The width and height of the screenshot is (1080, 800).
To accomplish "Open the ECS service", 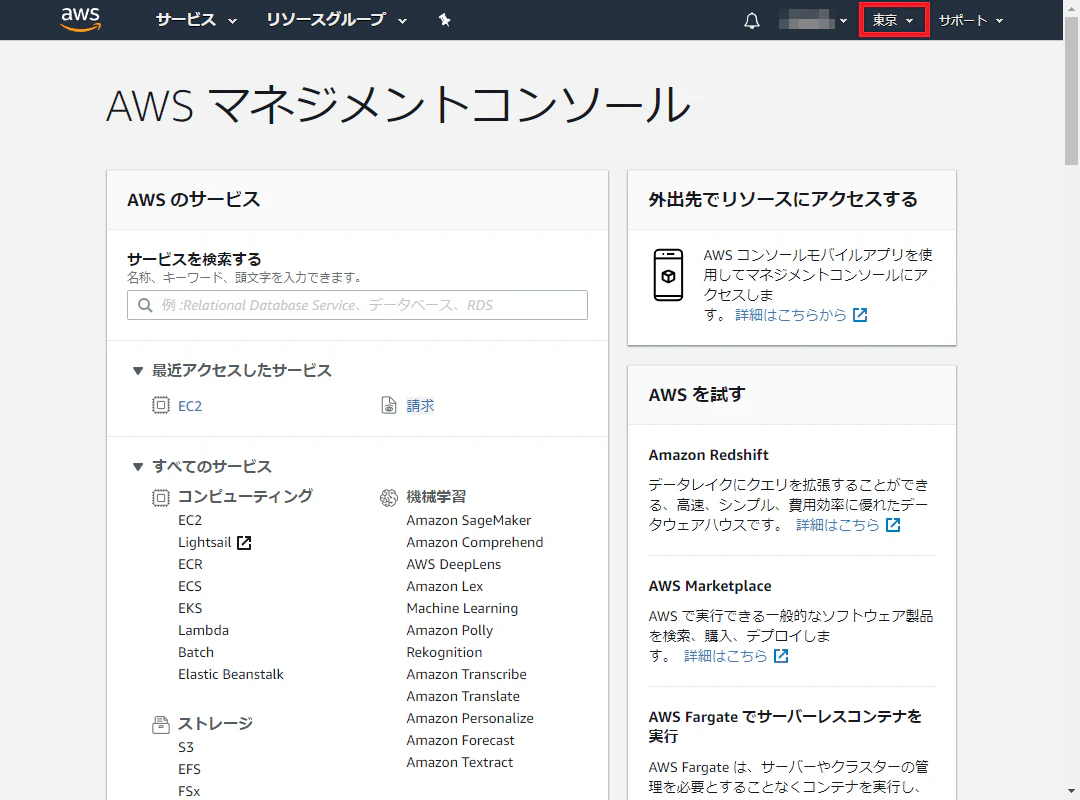I will point(190,586).
